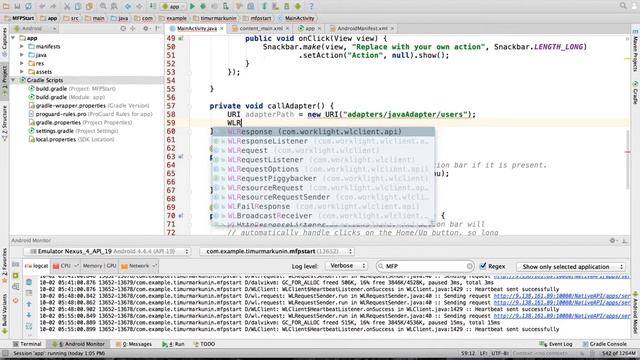This screenshot has height=360, width=640.
Task: Click the Undo arrow icon
Action: click(x=42, y=7)
